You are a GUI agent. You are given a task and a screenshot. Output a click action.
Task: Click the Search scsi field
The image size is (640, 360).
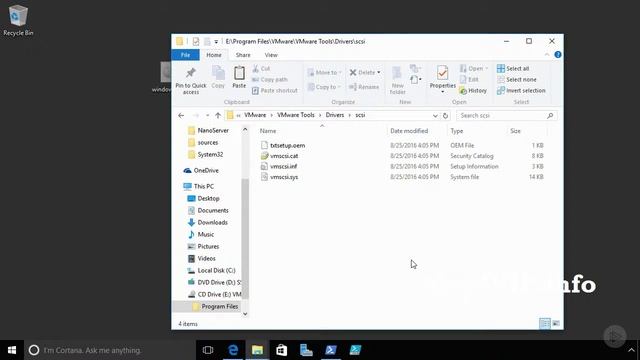(x=507, y=116)
